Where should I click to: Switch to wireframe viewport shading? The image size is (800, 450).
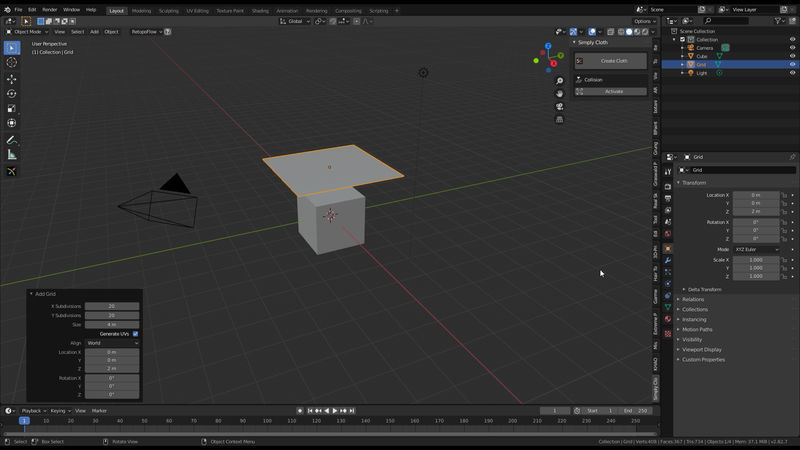click(x=621, y=32)
